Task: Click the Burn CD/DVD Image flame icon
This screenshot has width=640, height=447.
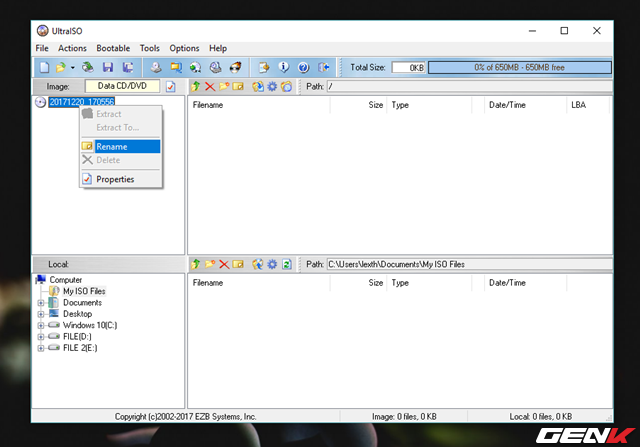Action: coord(236,67)
